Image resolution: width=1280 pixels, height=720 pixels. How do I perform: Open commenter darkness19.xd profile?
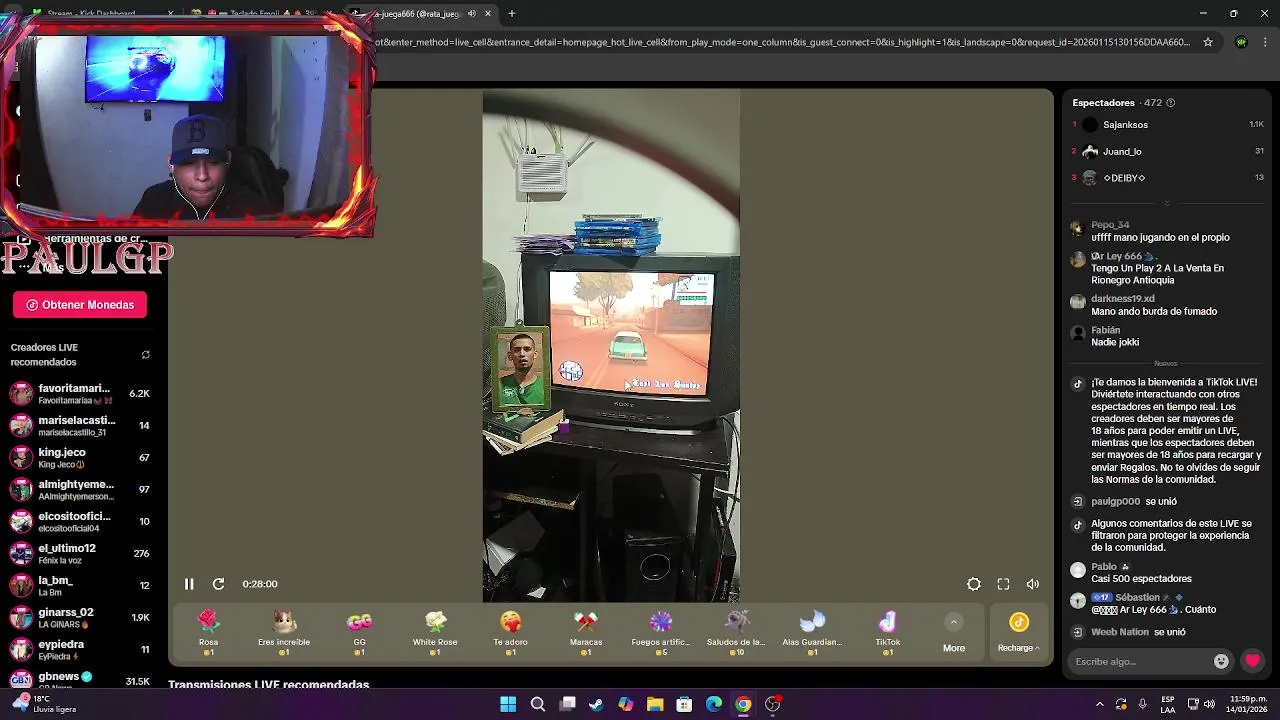click(1123, 299)
